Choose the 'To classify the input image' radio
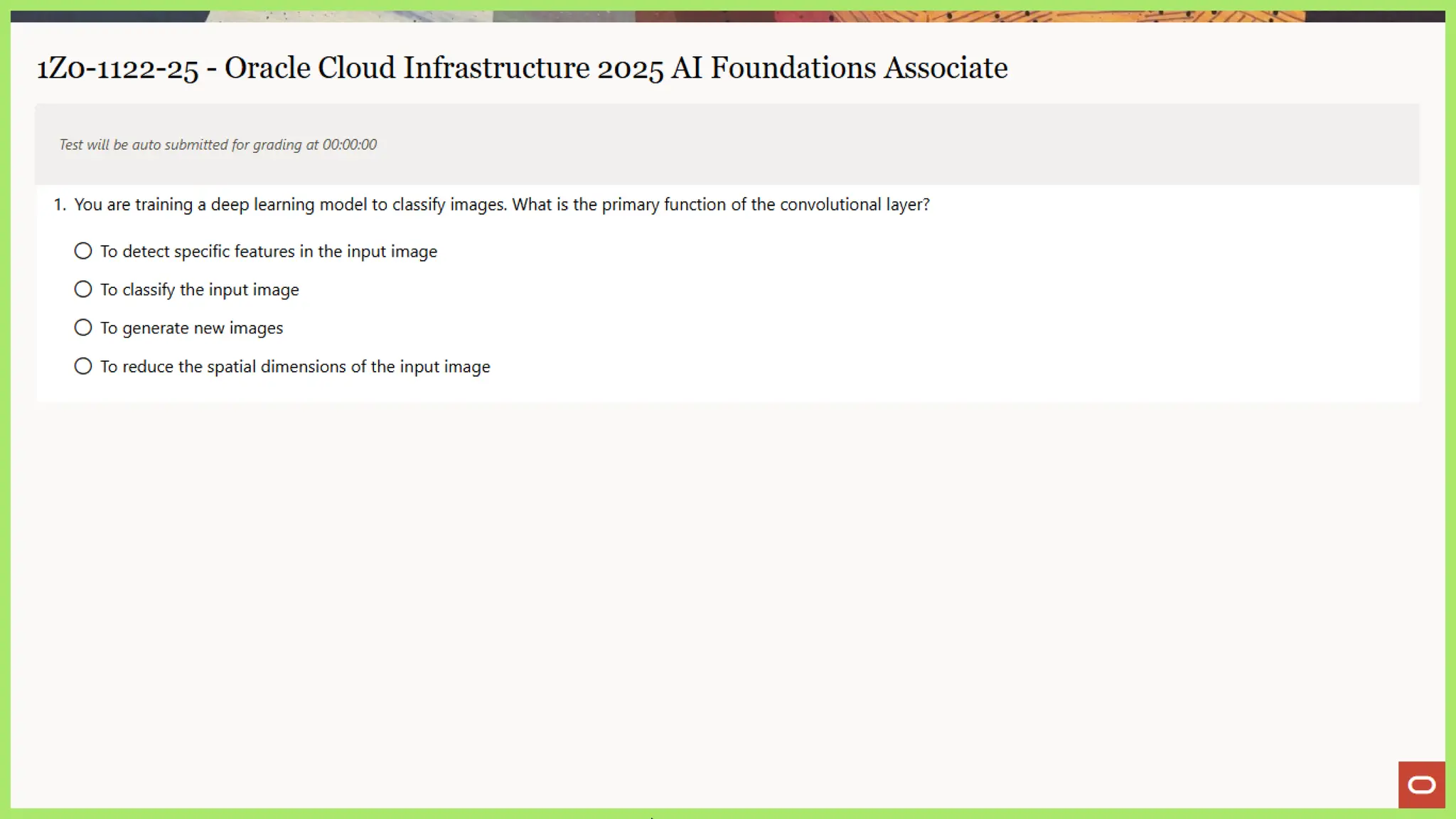The image size is (1456, 819). [83, 289]
